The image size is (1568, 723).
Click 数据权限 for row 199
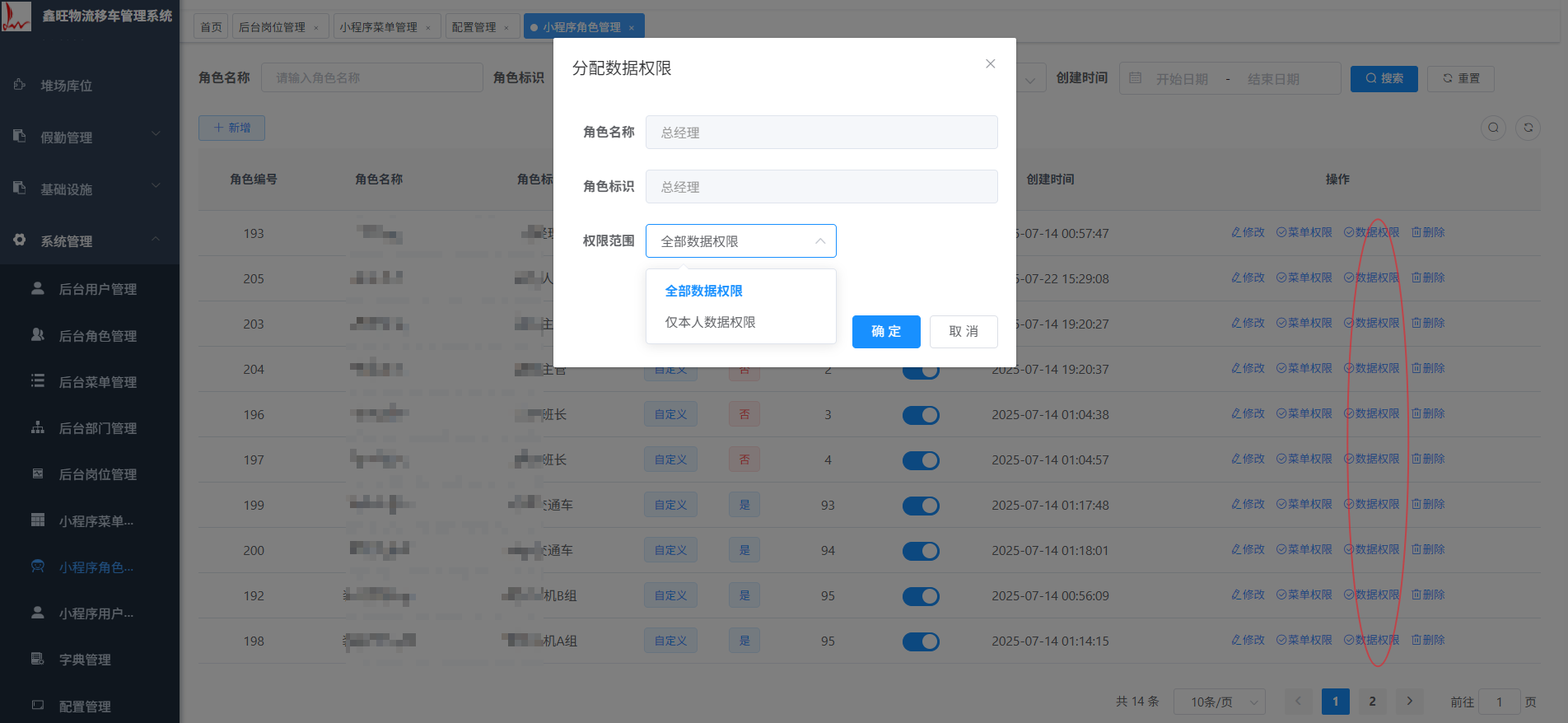tap(1372, 504)
